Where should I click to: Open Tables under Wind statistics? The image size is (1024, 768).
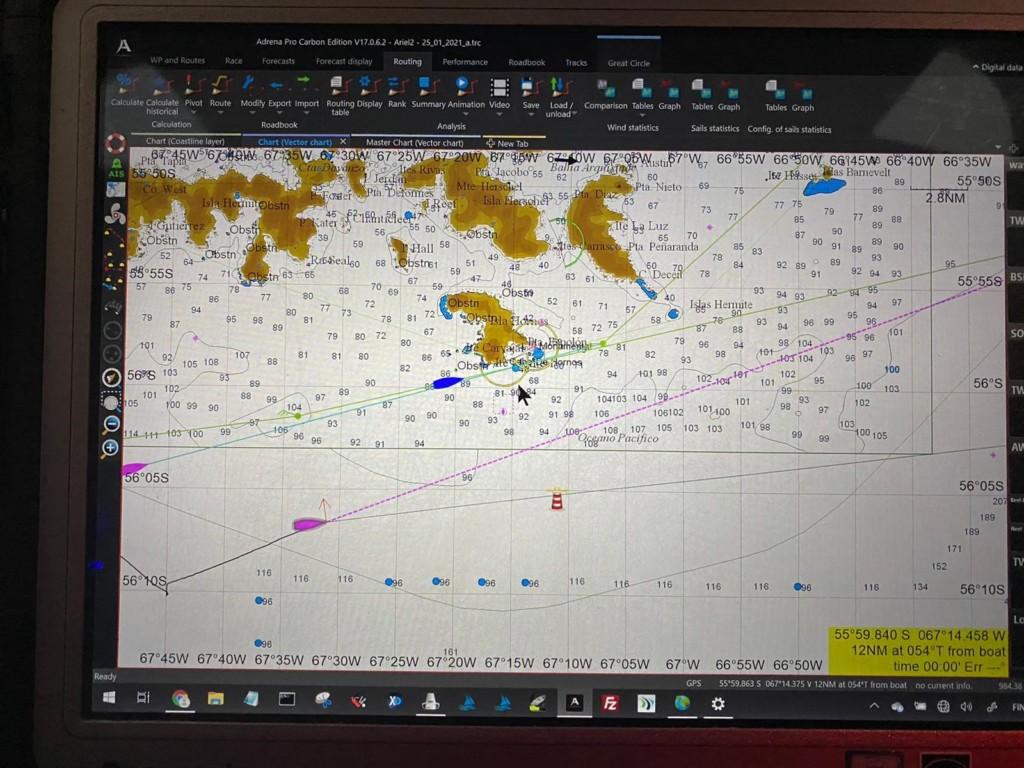click(x=642, y=95)
